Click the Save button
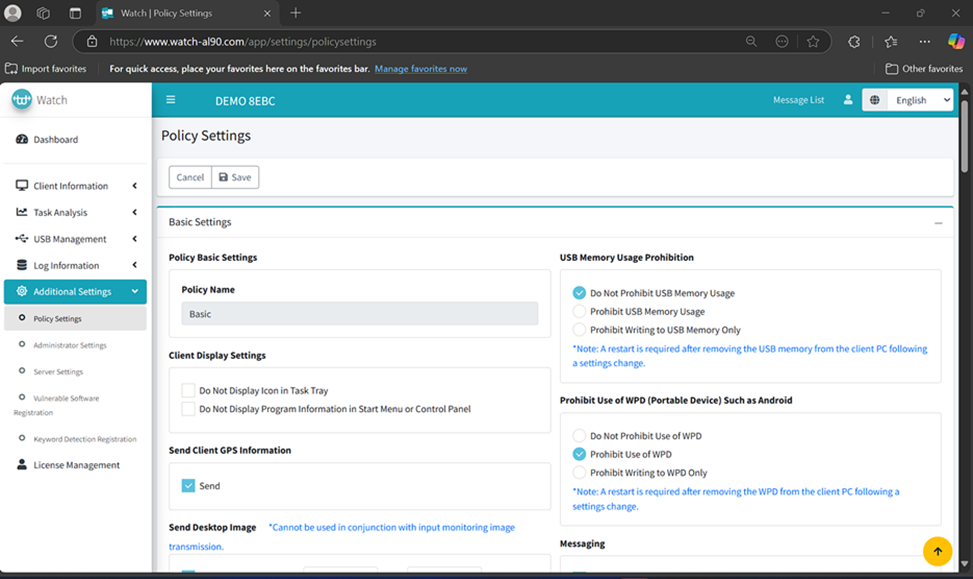This screenshot has height=579, width=973. pos(235,177)
